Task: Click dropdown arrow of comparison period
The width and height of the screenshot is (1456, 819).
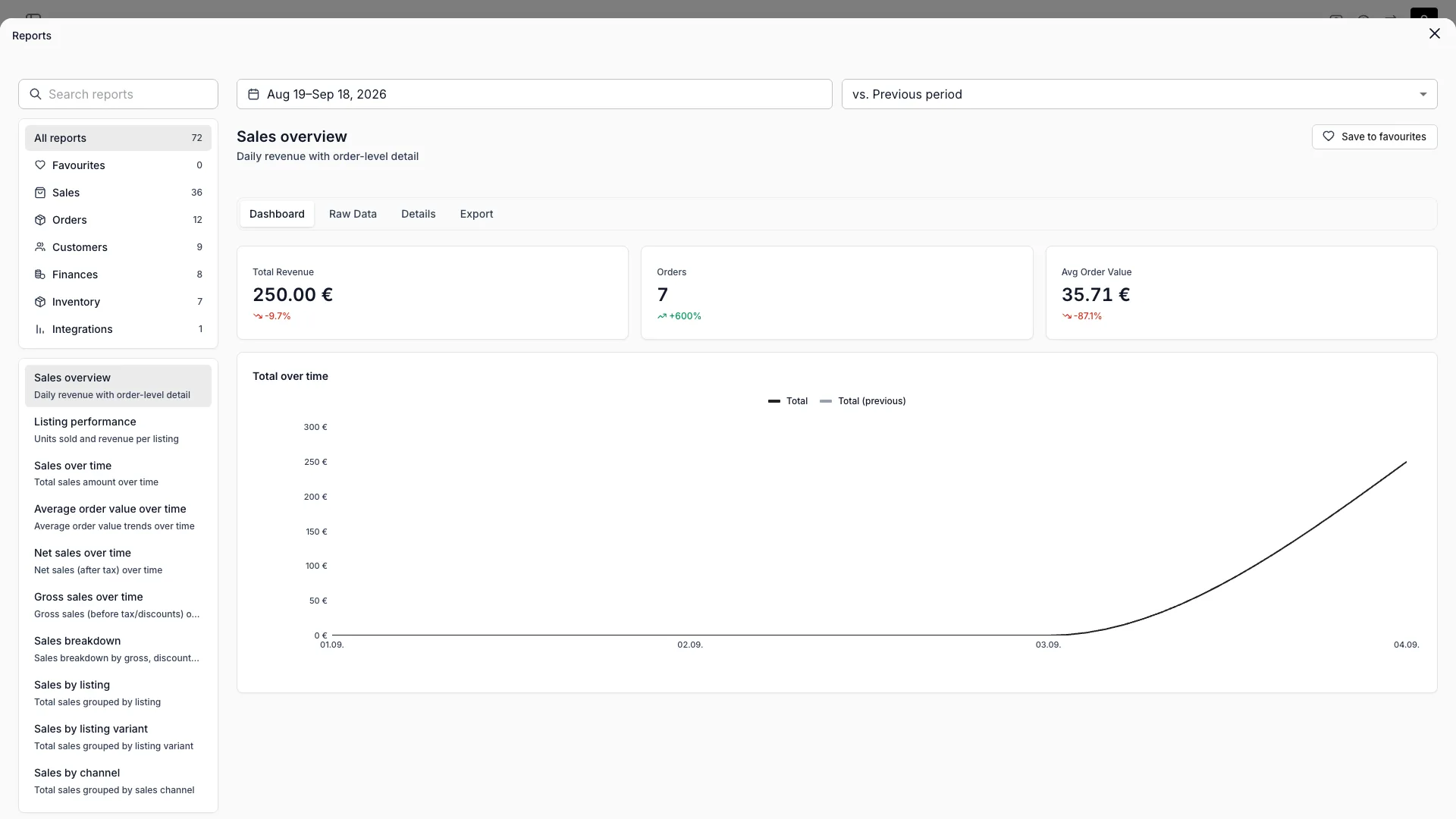Action: click(x=1423, y=94)
